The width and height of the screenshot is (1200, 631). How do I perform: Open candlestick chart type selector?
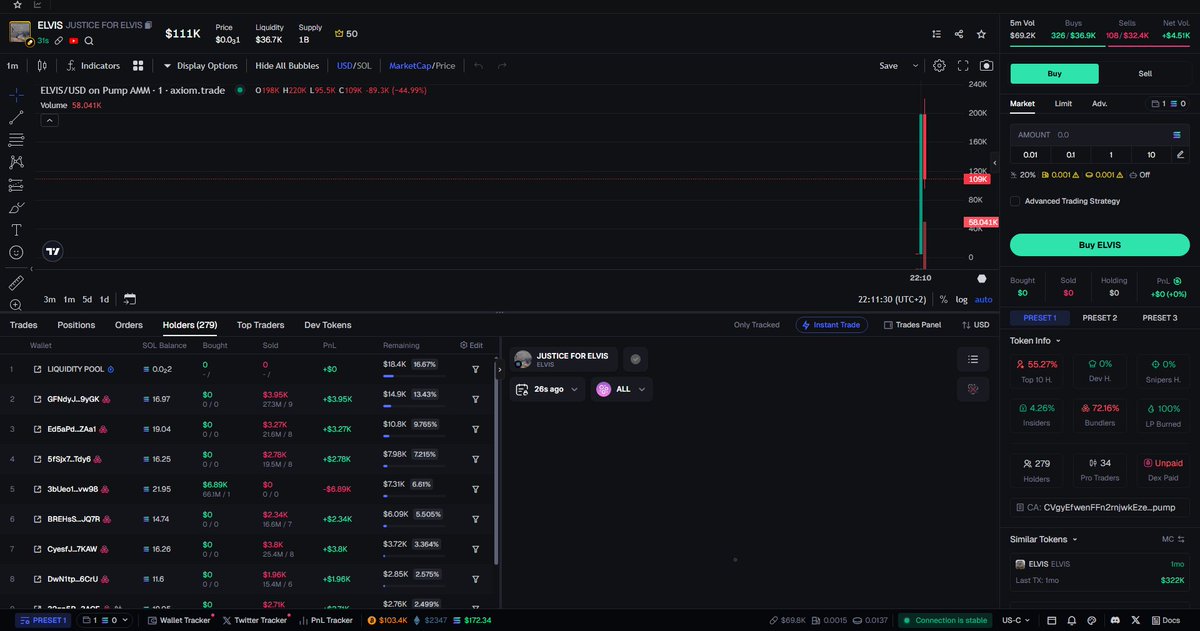click(41, 66)
